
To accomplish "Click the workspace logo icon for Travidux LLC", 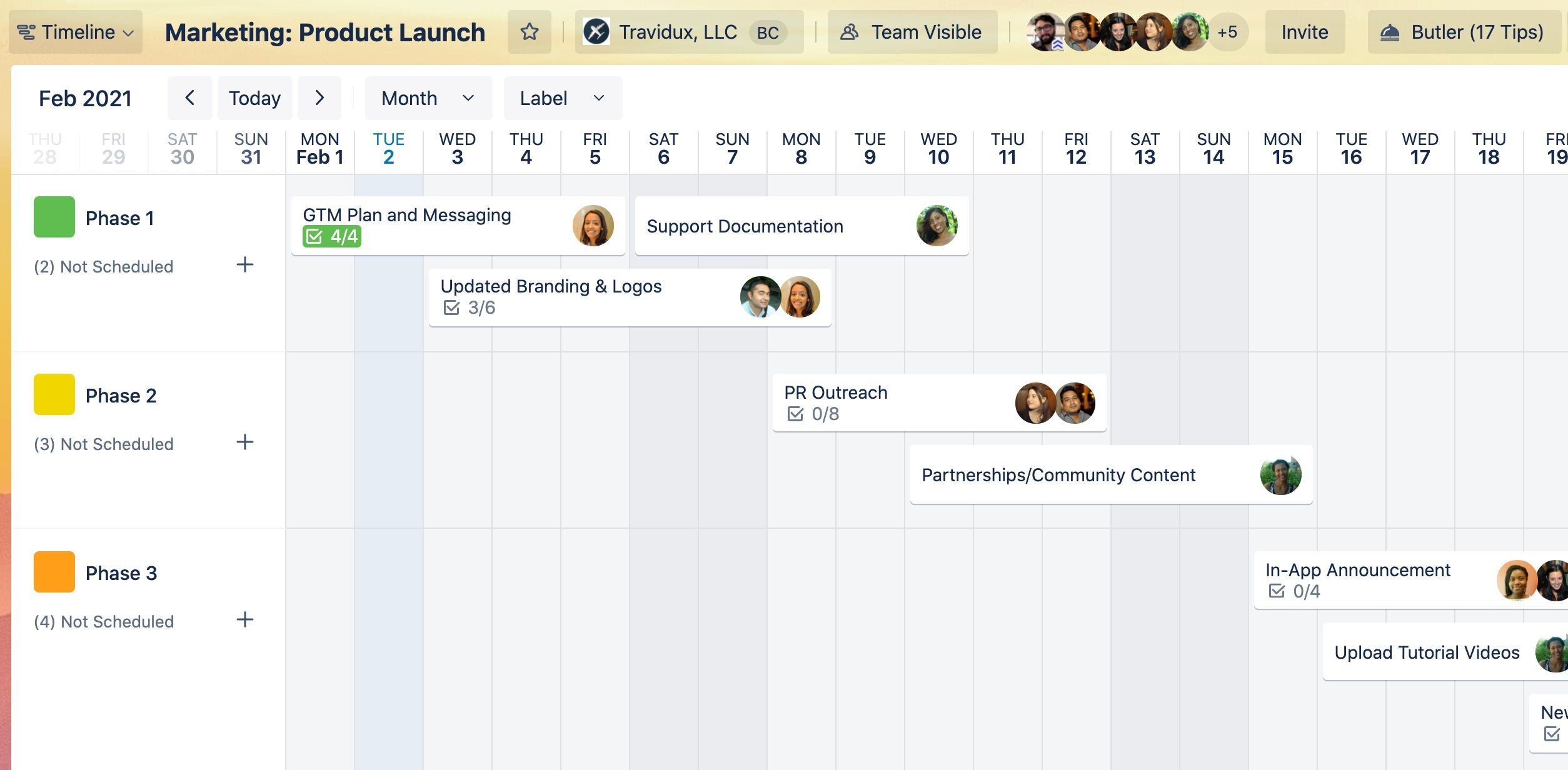I will 597,30.
